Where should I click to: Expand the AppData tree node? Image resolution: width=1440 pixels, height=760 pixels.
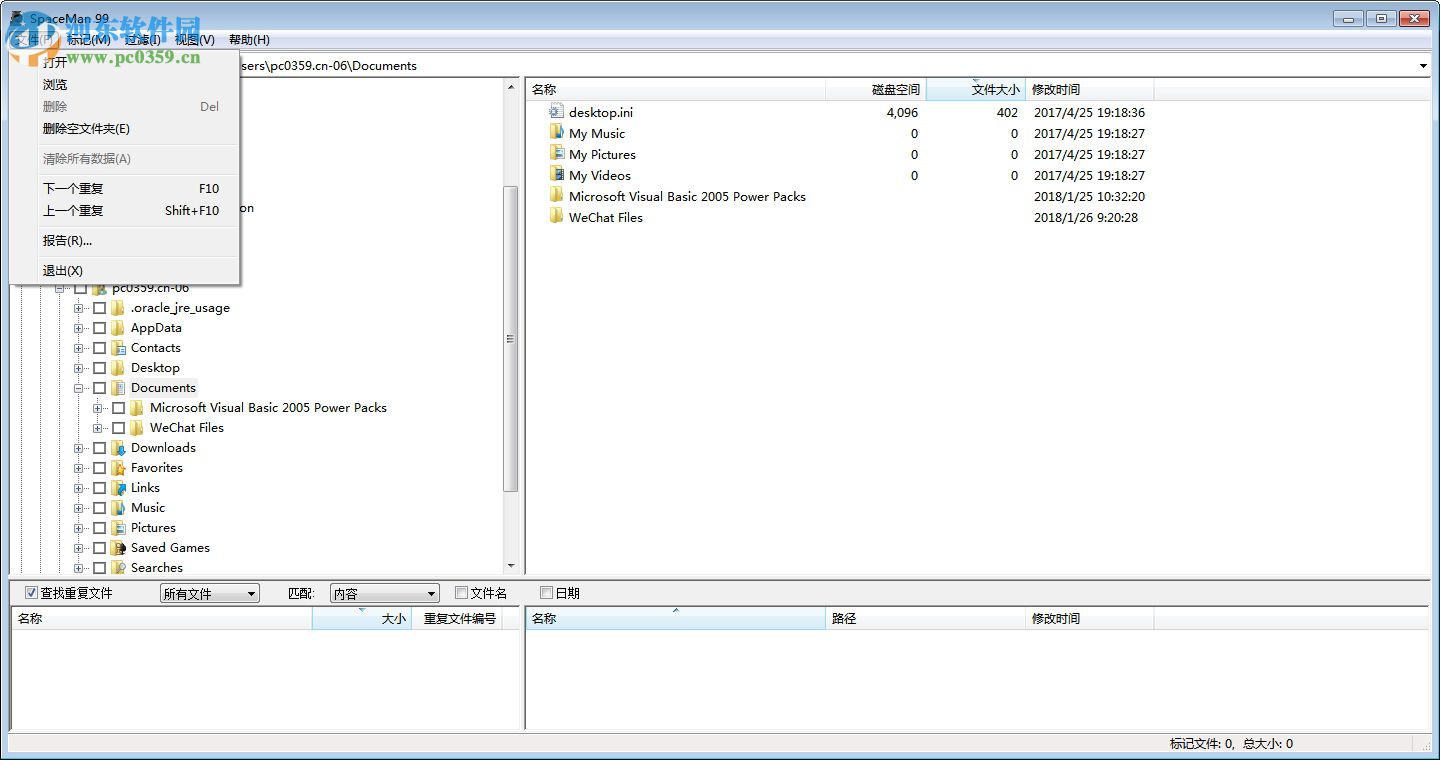(79, 328)
